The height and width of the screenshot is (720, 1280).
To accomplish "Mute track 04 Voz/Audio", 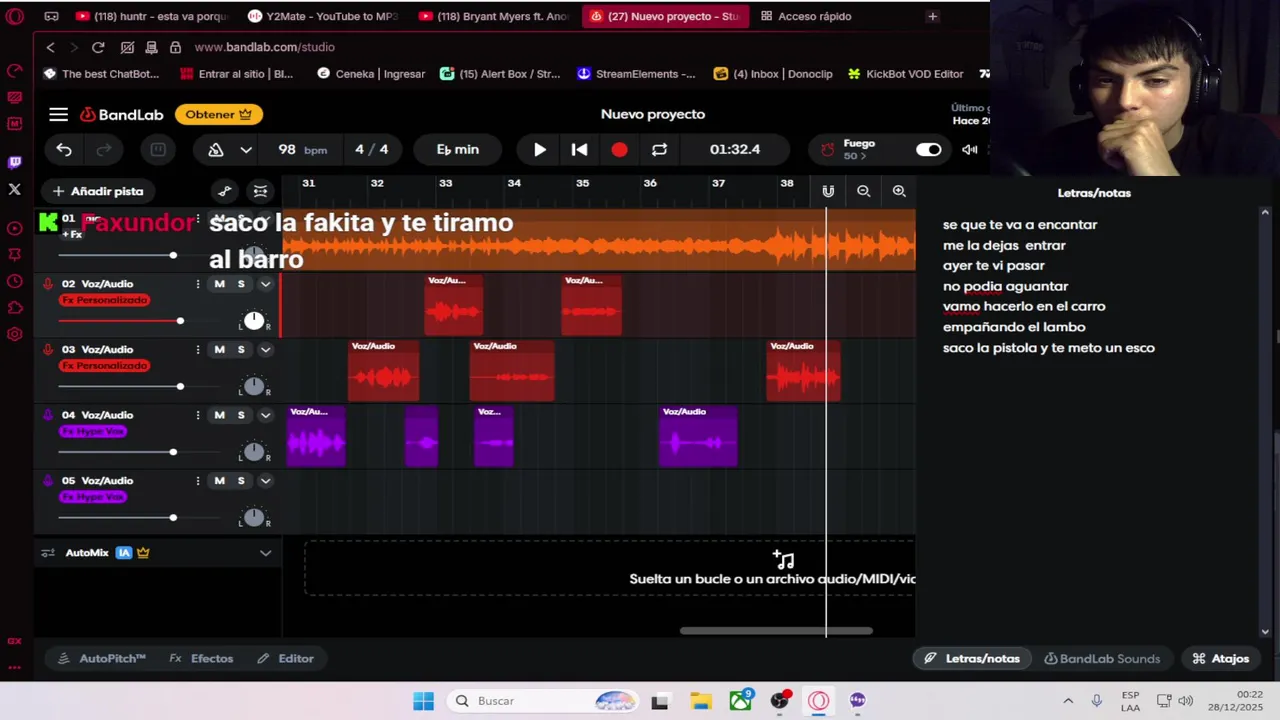I will click(x=219, y=415).
